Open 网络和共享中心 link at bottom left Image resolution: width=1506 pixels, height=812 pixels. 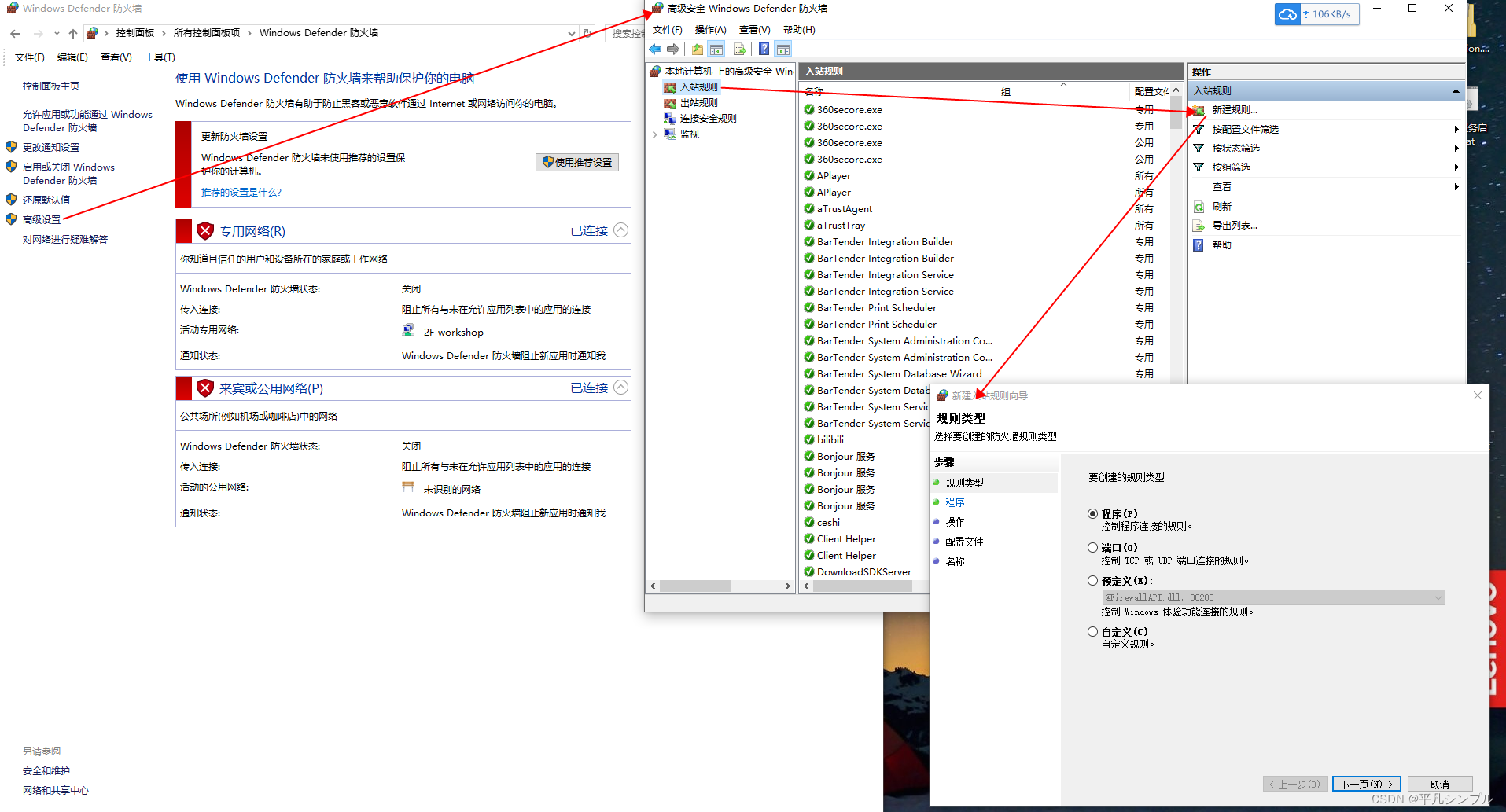point(56,791)
